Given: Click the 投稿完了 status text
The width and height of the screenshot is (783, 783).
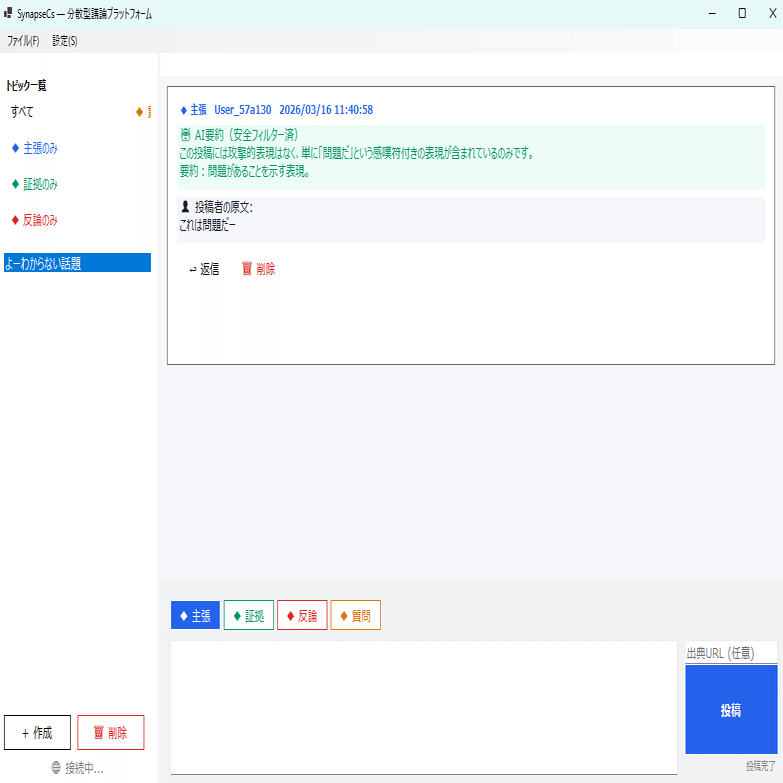Looking at the screenshot, I should (x=761, y=766).
